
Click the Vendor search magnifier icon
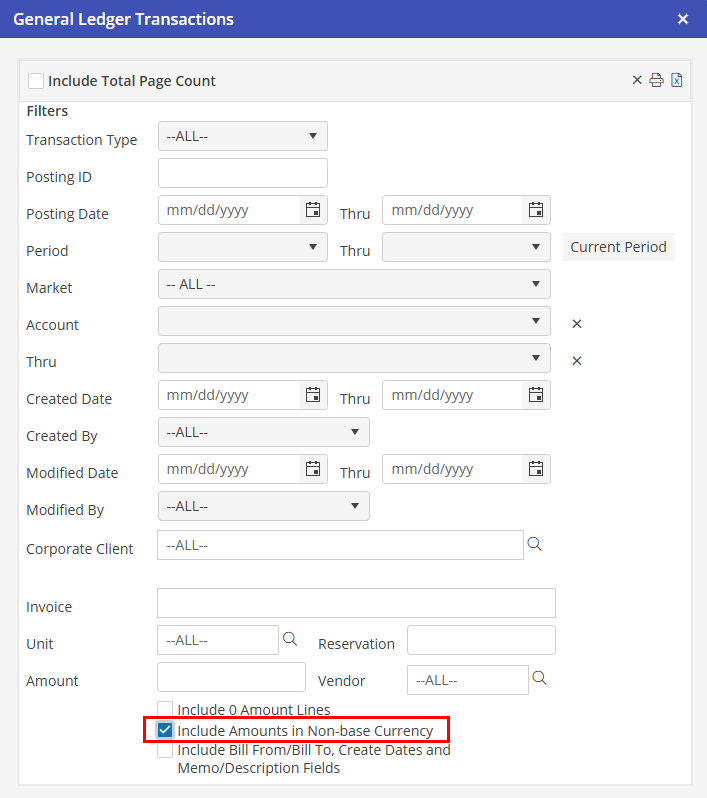click(539, 678)
